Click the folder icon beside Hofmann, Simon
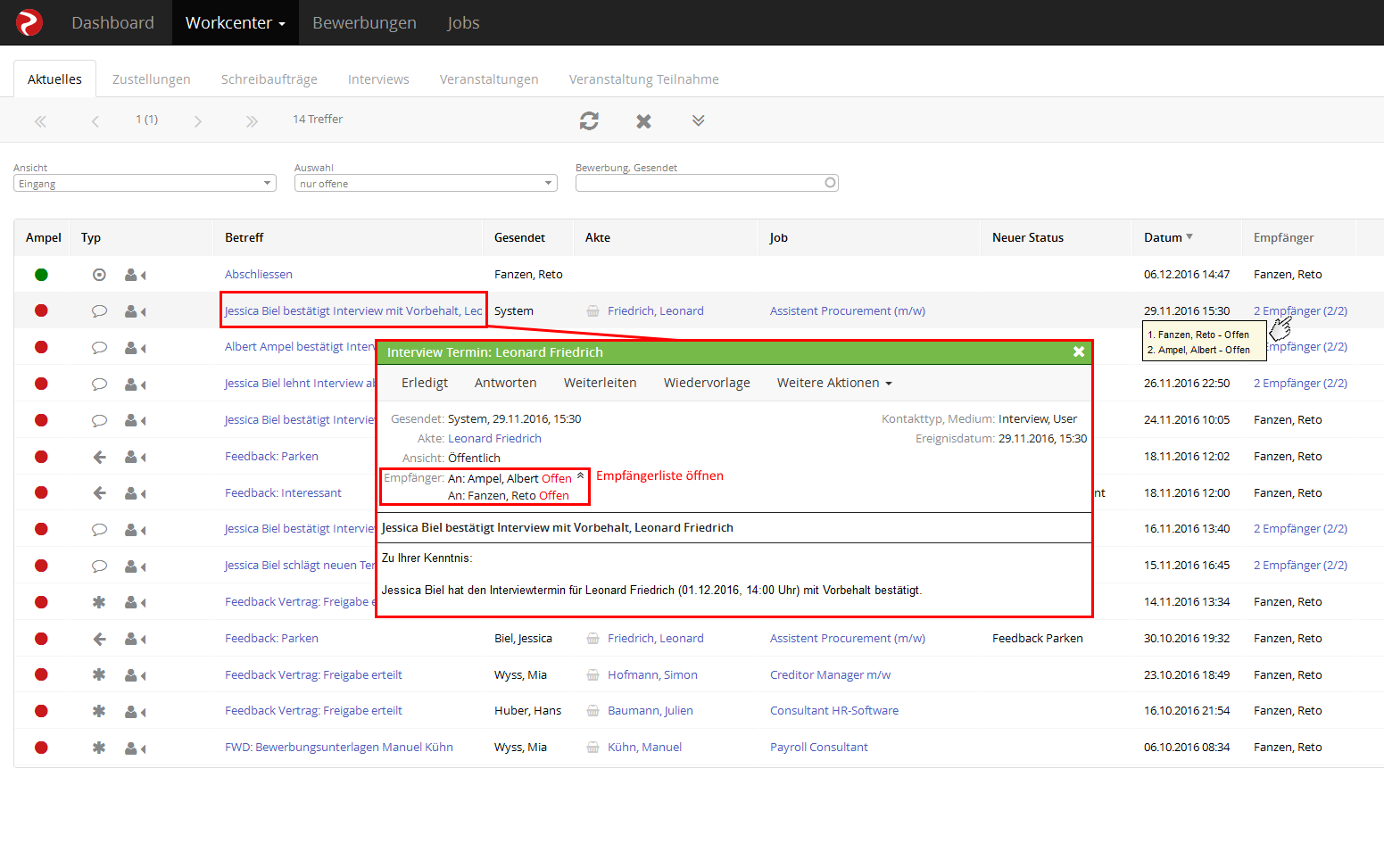 [593, 675]
